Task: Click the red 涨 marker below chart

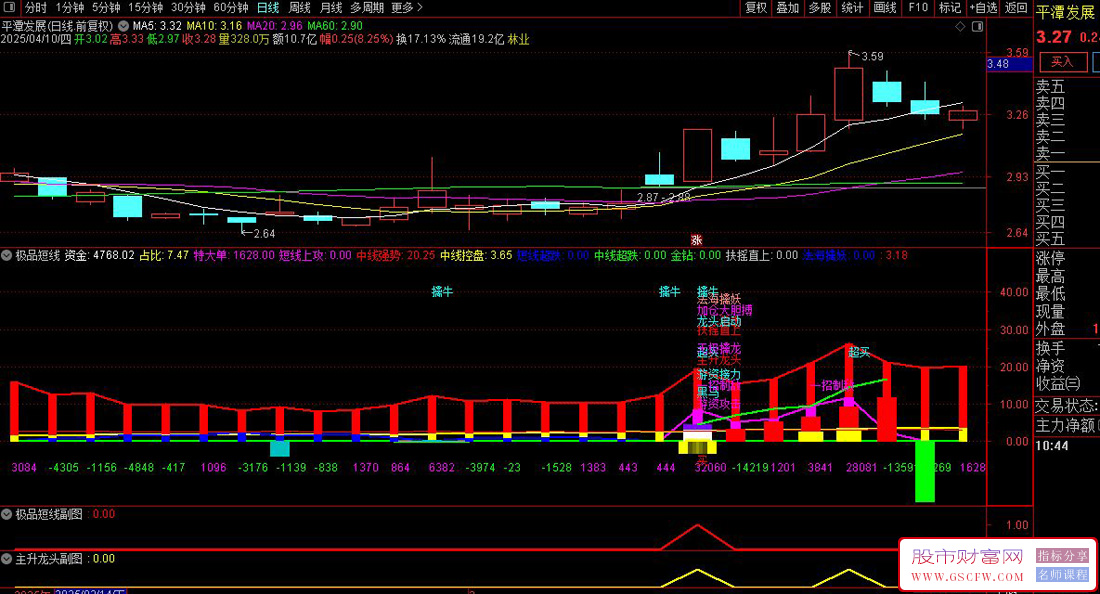Action: pyautogui.click(x=697, y=240)
